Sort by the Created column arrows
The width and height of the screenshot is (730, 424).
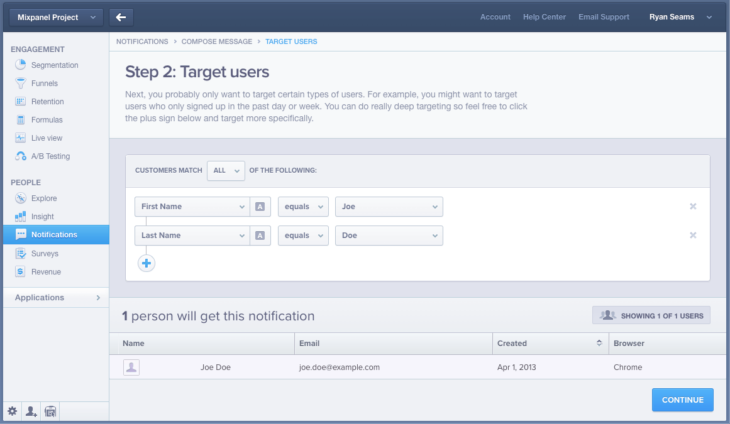[x=599, y=343]
